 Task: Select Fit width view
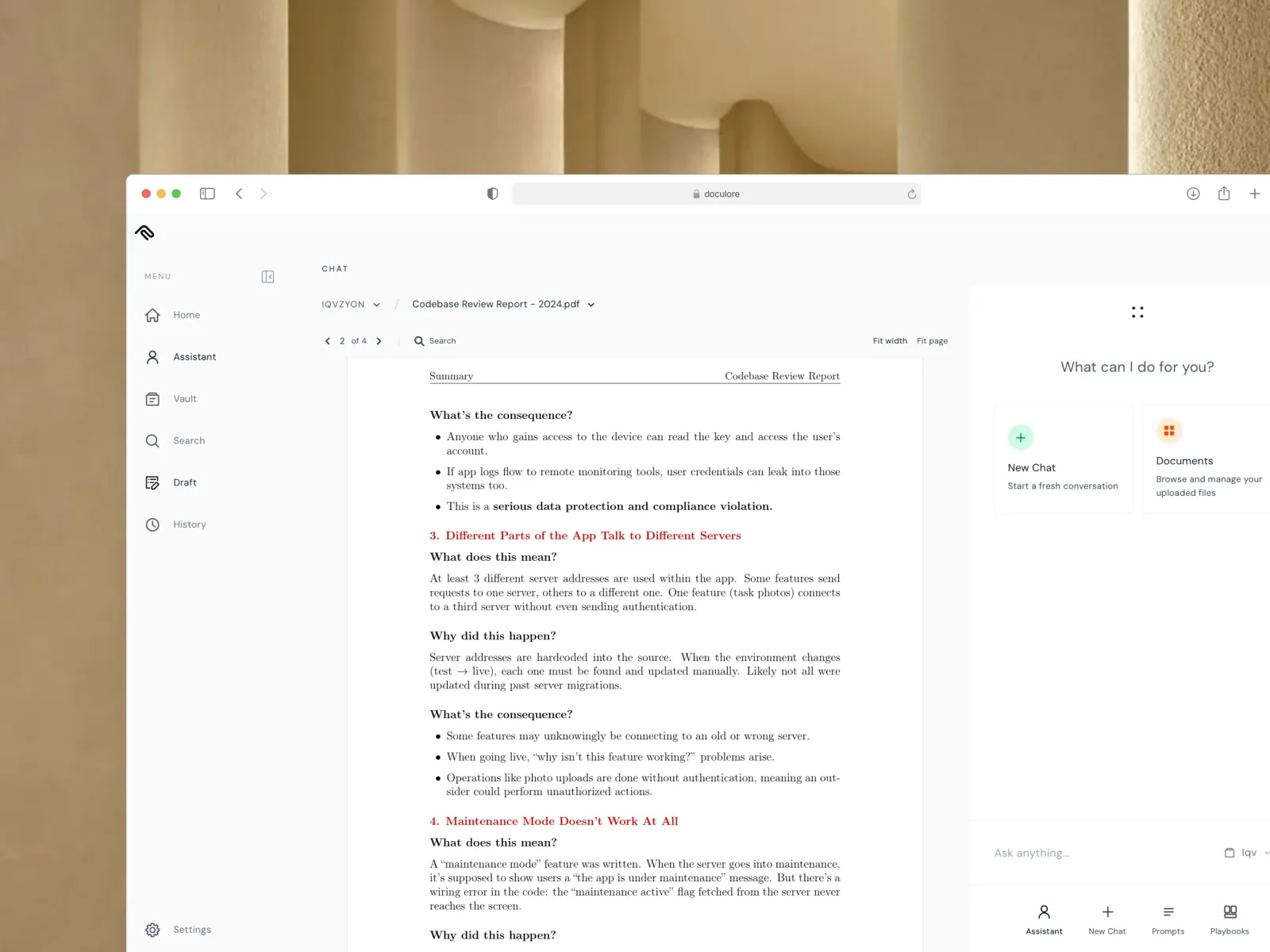click(x=890, y=341)
